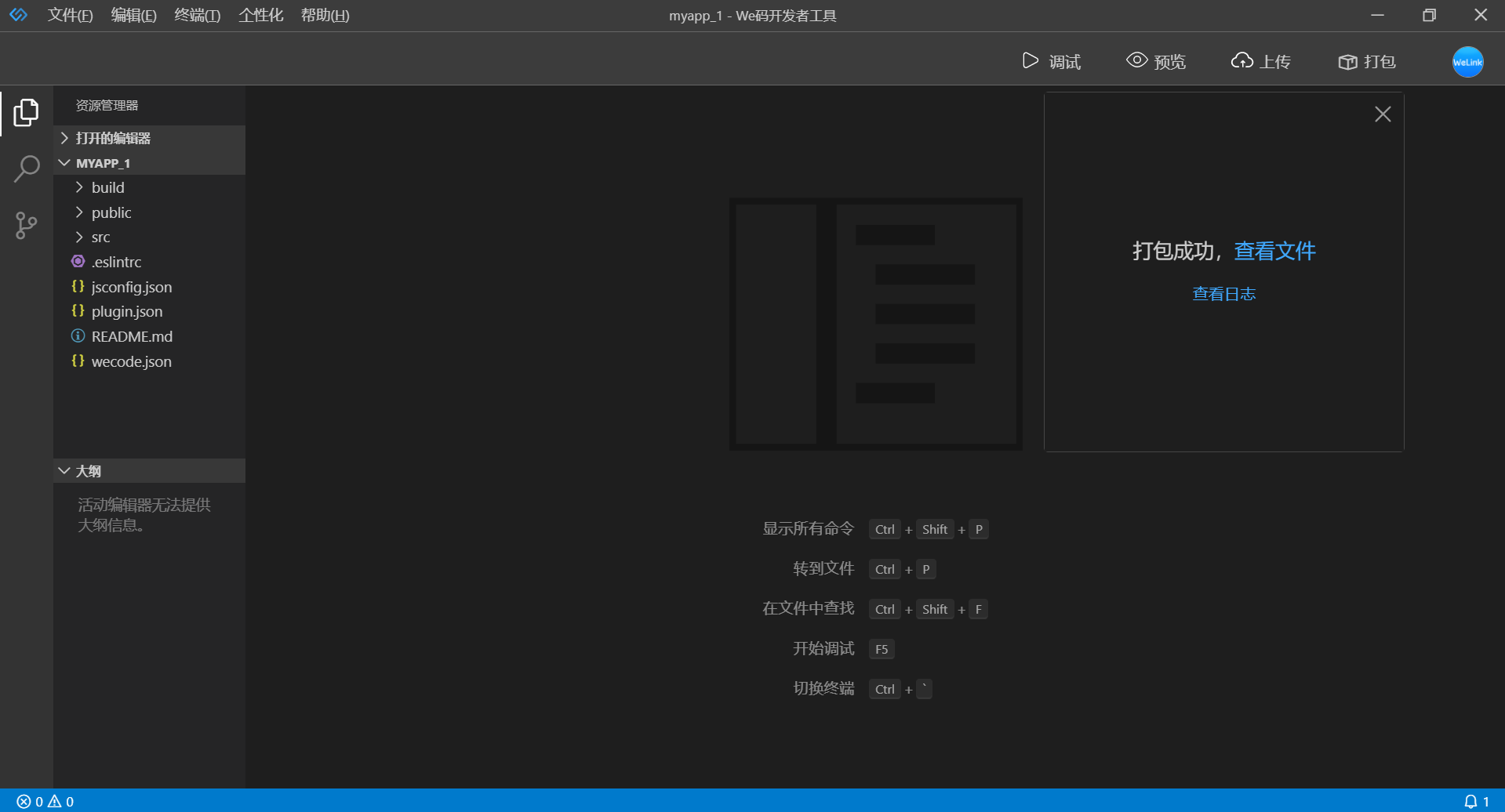The width and height of the screenshot is (1505, 812).
Task: Open the WeLink account avatar
Action: tap(1467, 61)
